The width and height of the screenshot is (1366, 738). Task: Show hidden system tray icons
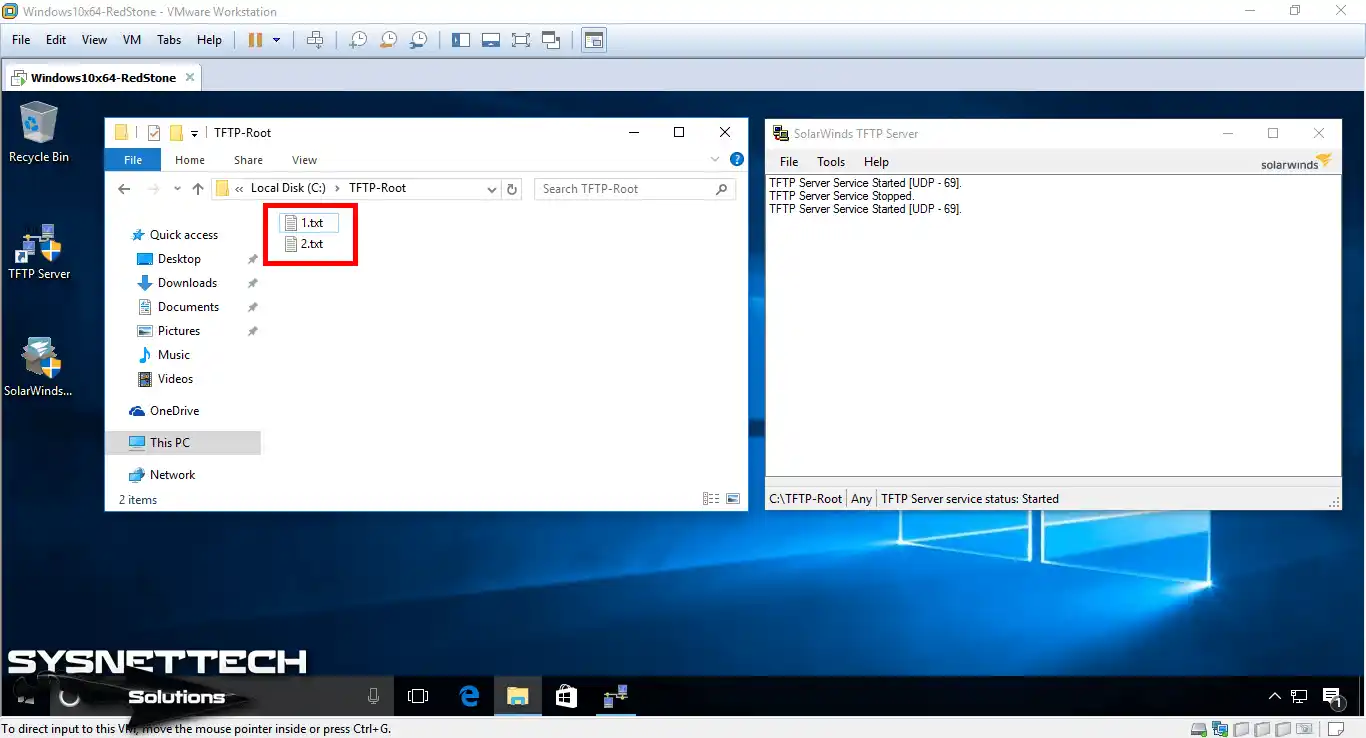click(x=1274, y=697)
